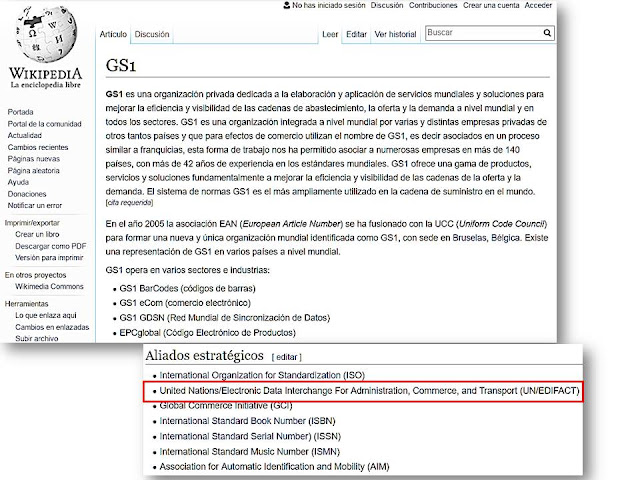Screen dimensions: 640x480
Task: Open the Ver historial tab
Action: click(395, 34)
